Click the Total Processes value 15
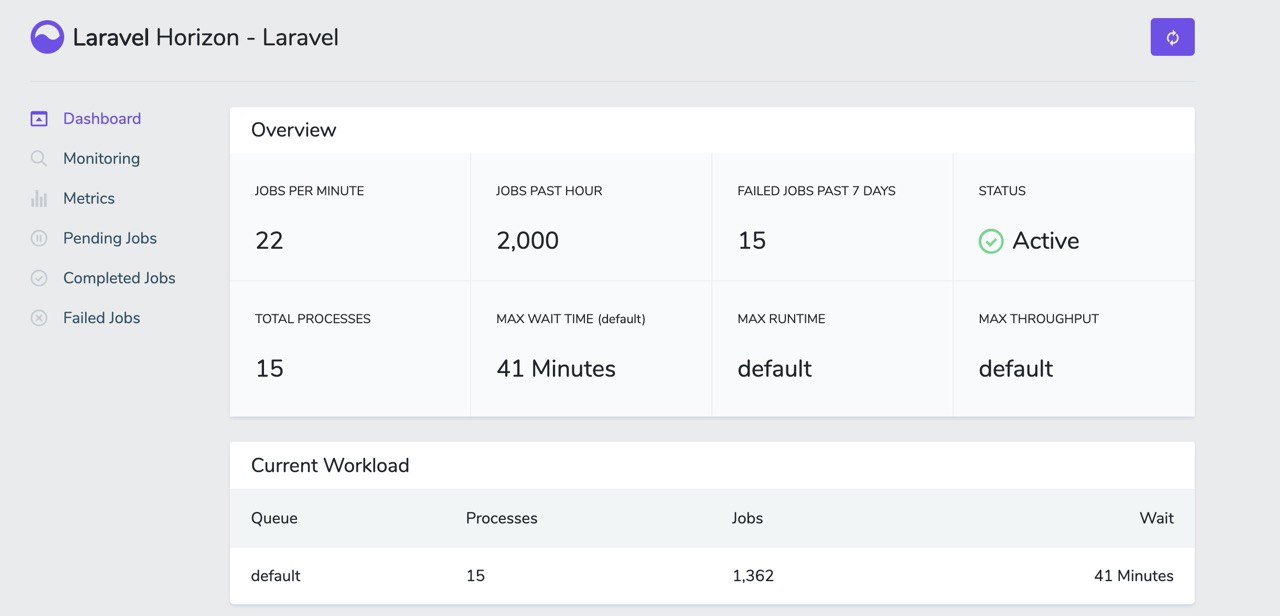Screen dimensions: 1280x616 [x=269, y=369]
